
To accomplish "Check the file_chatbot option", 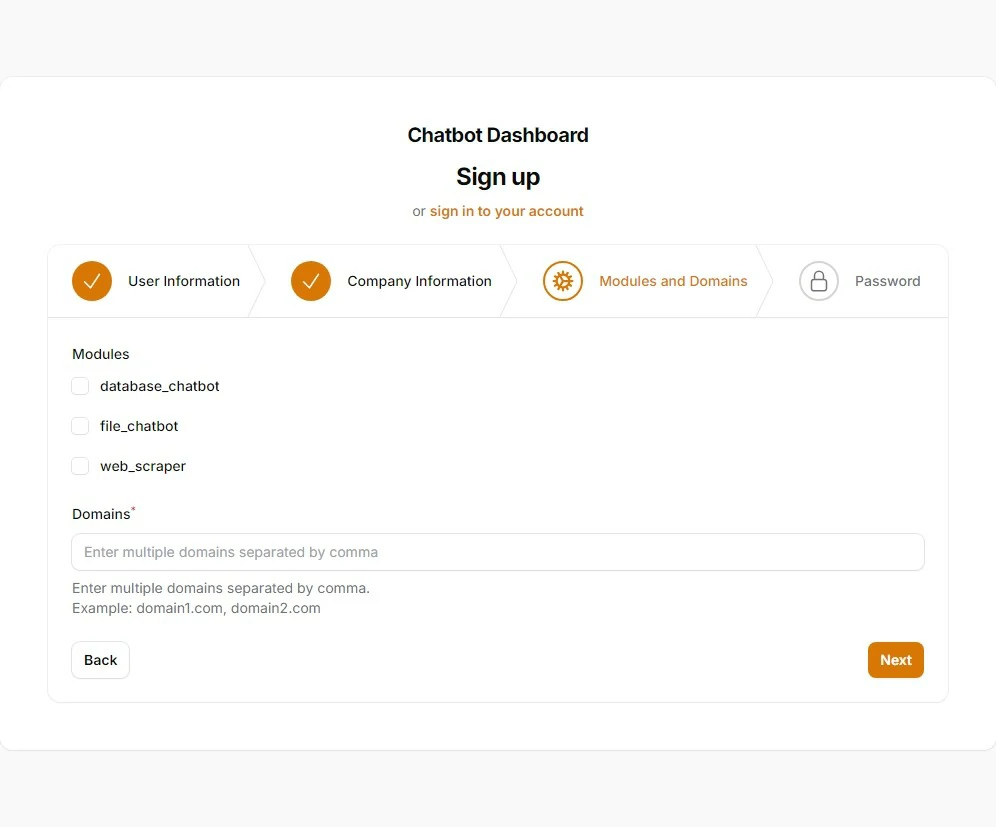I will coord(80,426).
